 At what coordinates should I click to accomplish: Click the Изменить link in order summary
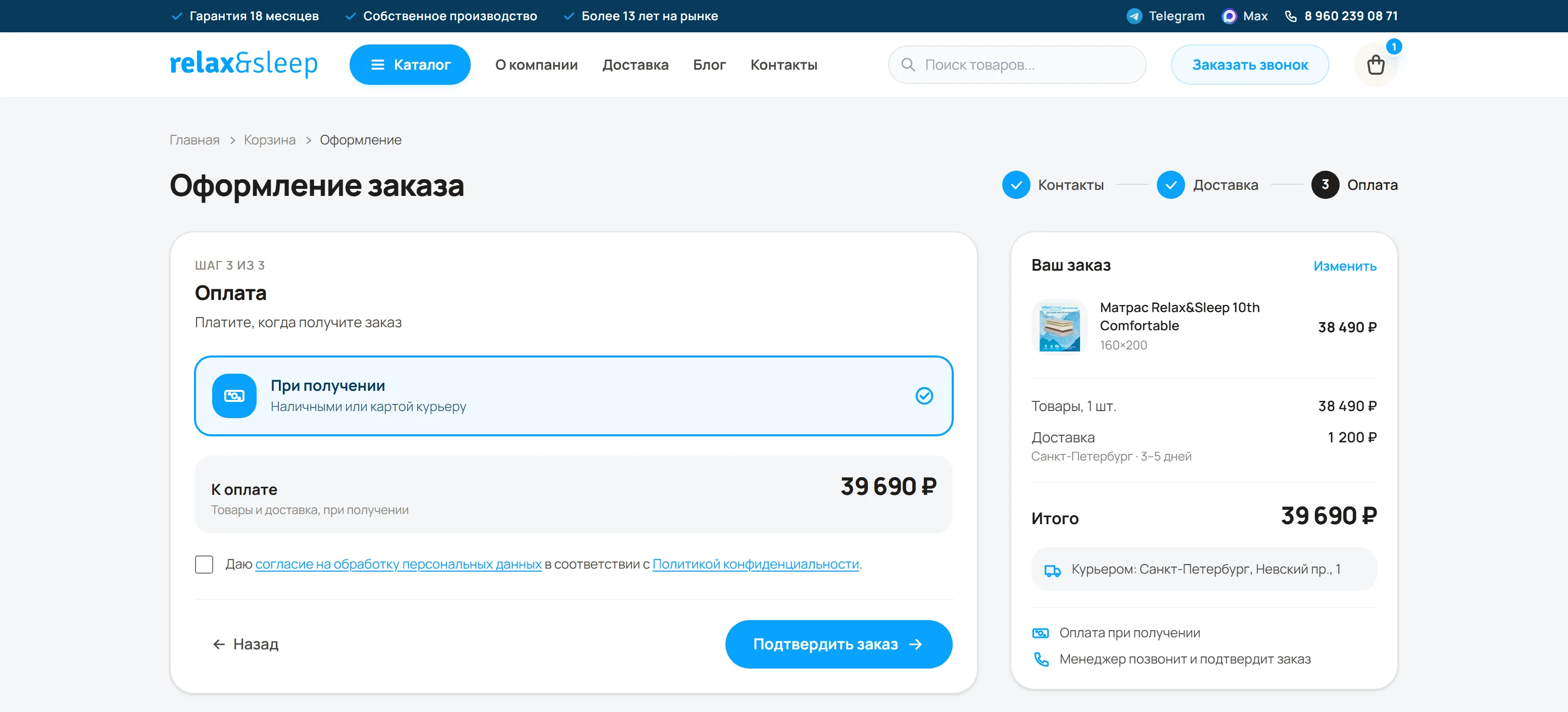[1345, 266]
